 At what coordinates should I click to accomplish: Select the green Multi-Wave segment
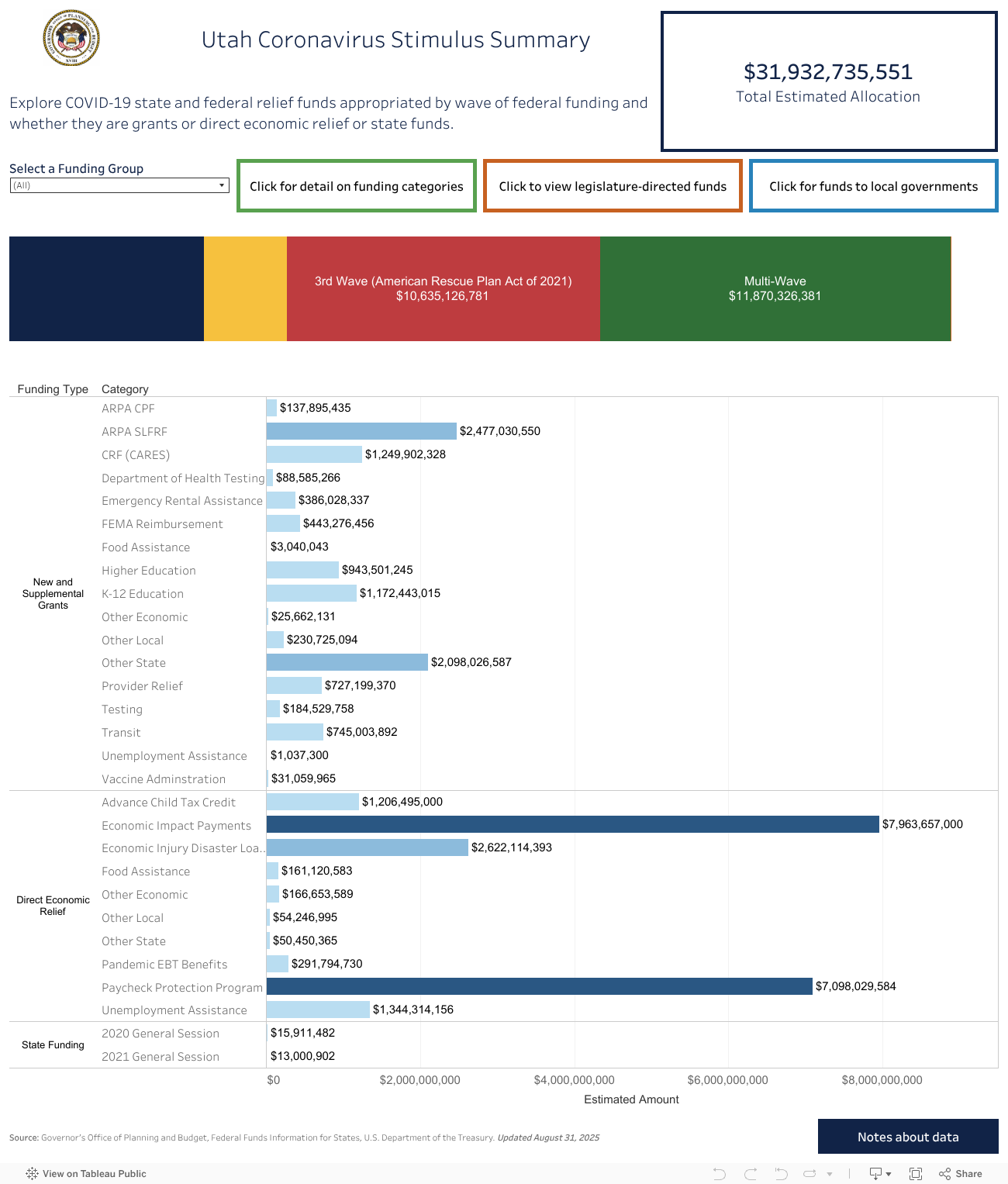775,288
